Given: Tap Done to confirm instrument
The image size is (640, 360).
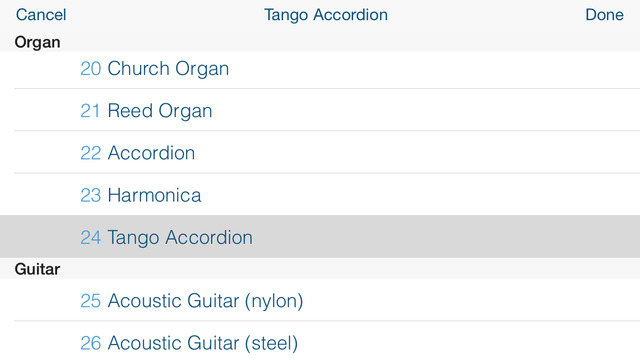Looking at the screenshot, I should (x=604, y=15).
